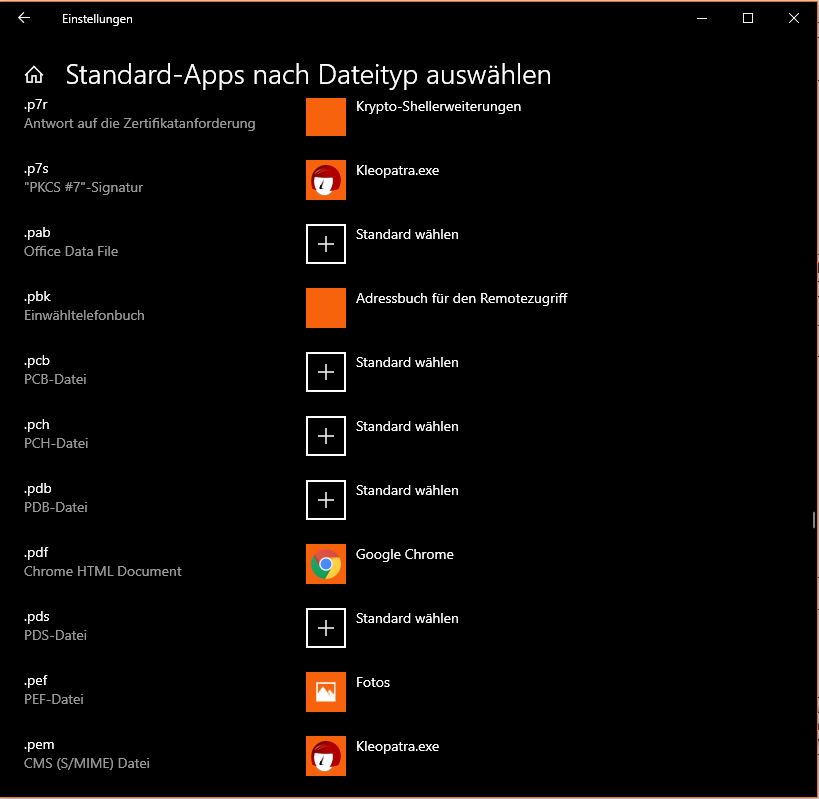This screenshot has height=799, width=819.
Task: Click the plus icon for .pds
Action: [x=325, y=628]
